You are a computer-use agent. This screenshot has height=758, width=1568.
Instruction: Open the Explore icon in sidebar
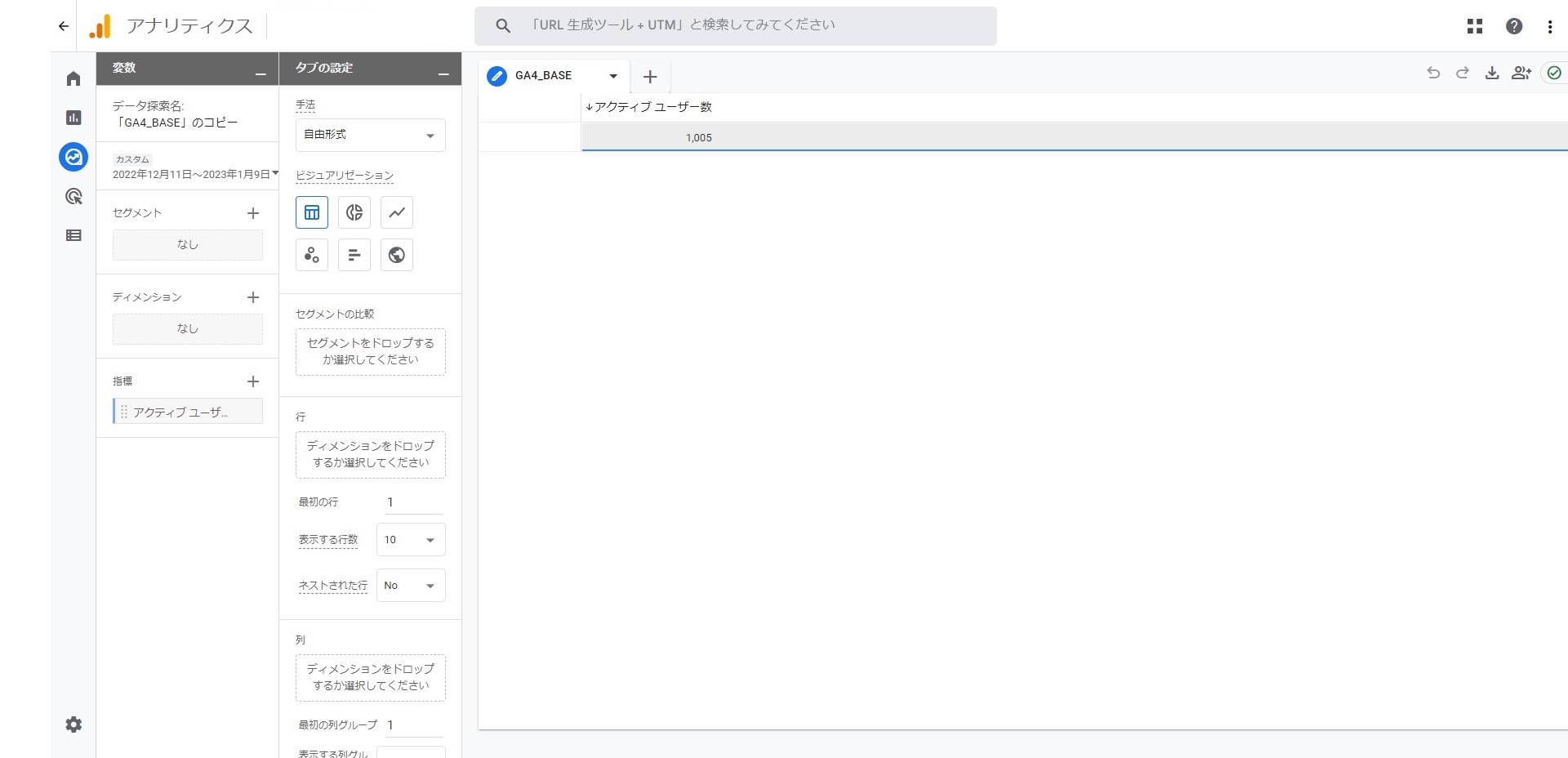click(x=73, y=157)
